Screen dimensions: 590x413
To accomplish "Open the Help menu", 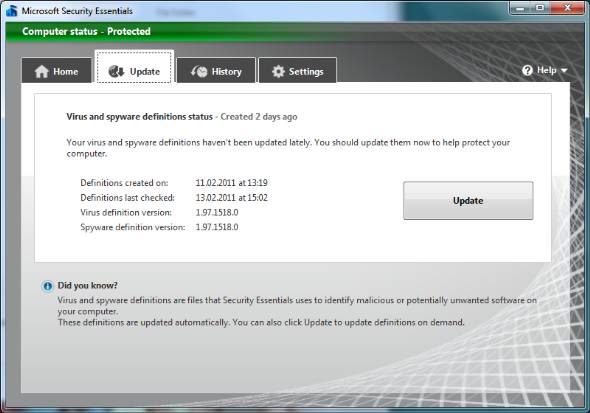I will (x=544, y=70).
